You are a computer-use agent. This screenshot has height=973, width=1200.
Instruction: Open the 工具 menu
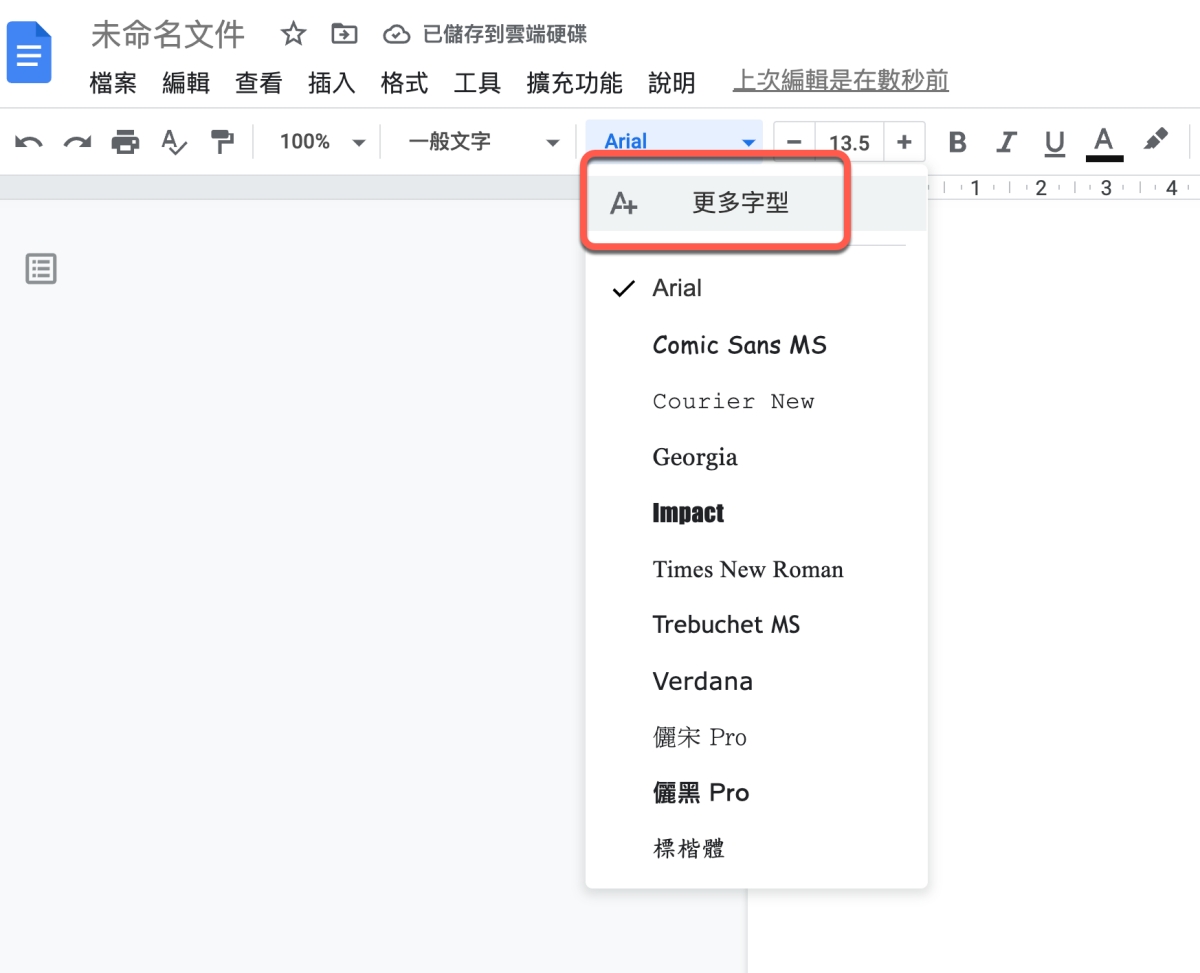pyautogui.click(x=477, y=83)
